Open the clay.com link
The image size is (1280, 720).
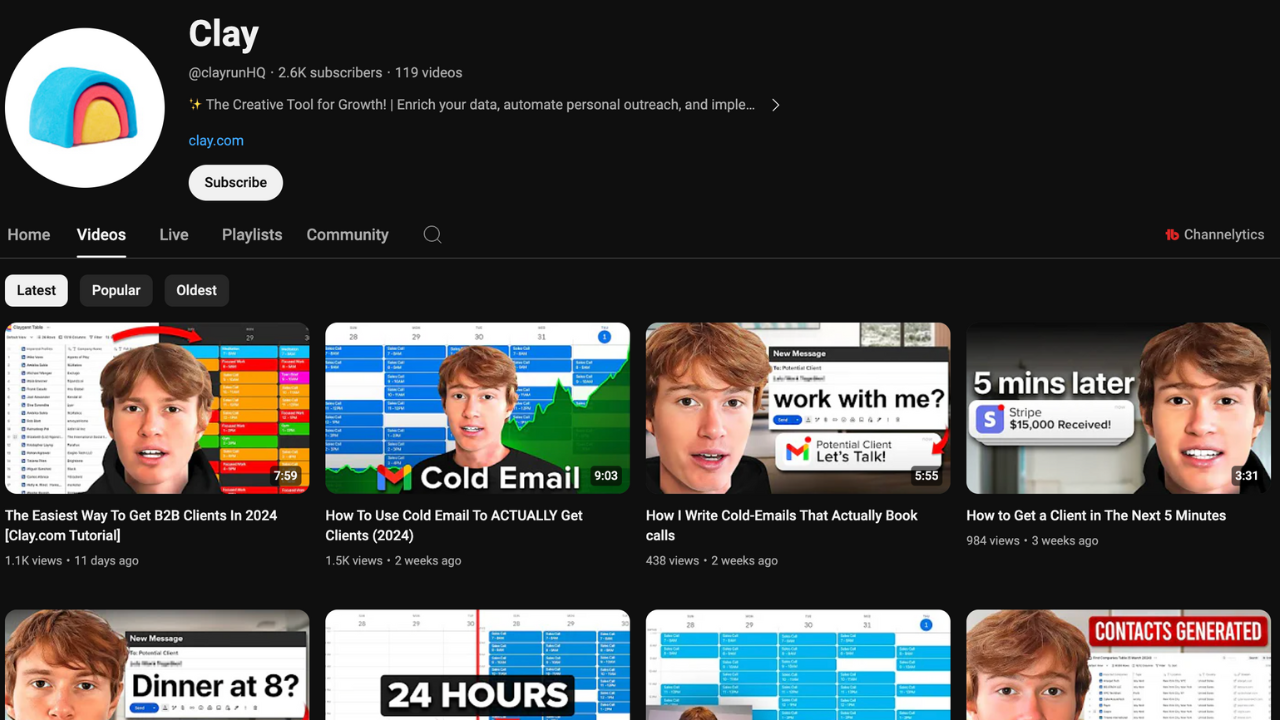(216, 141)
